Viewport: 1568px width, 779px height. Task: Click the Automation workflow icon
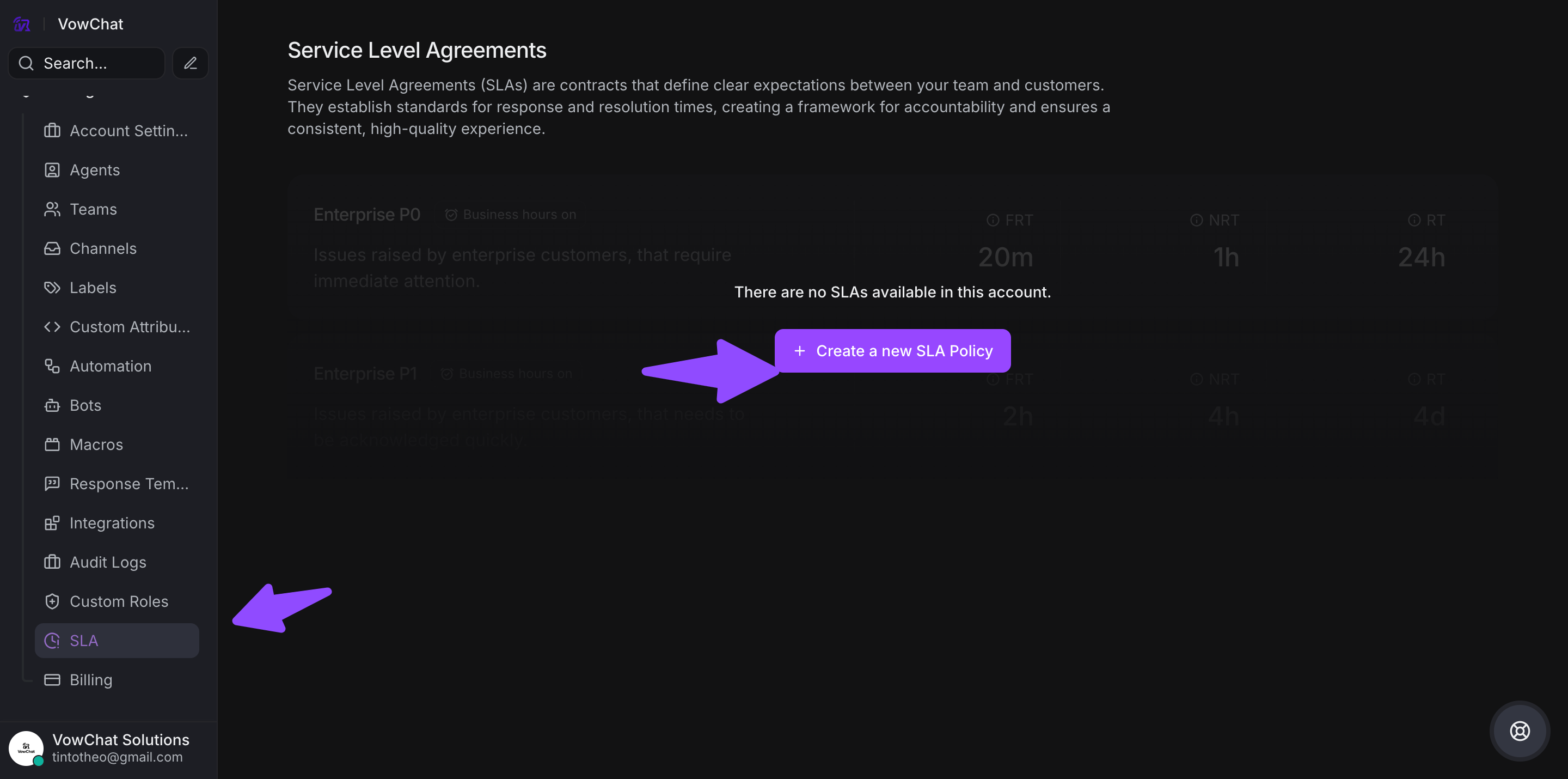pyautogui.click(x=52, y=366)
